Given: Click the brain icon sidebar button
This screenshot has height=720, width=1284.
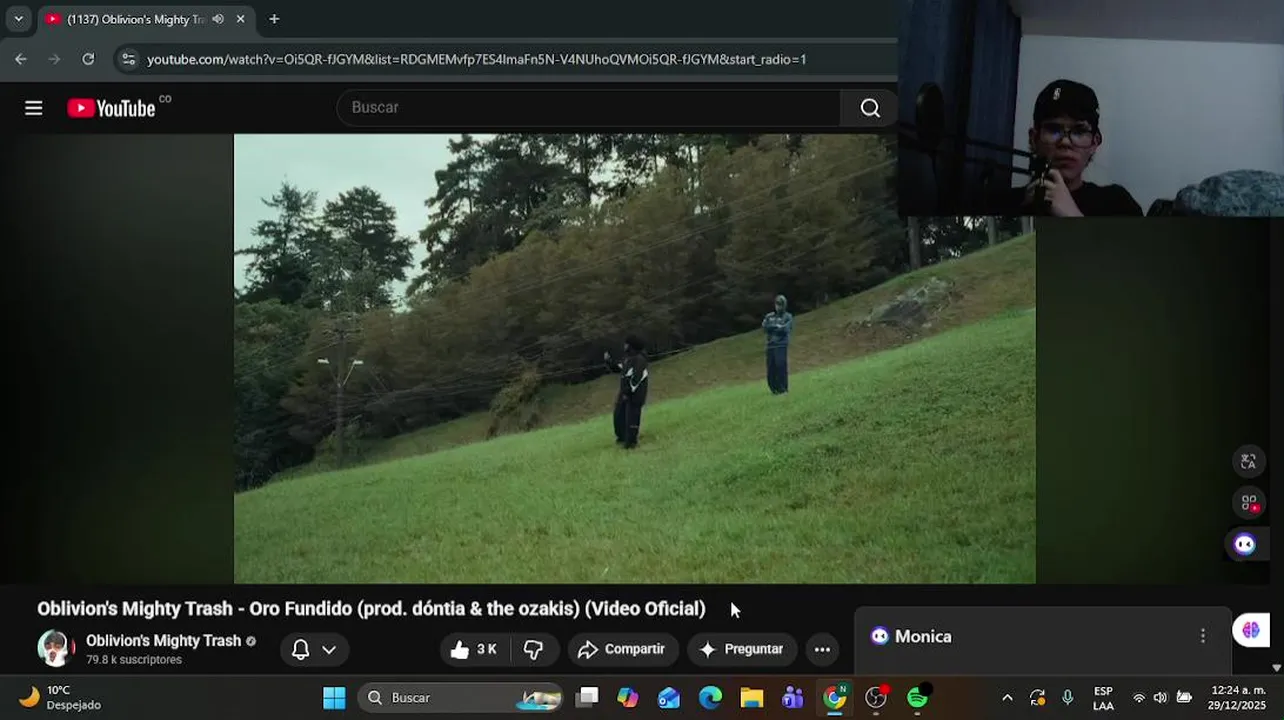Looking at the screenshot, I should tap(1251, 630).
